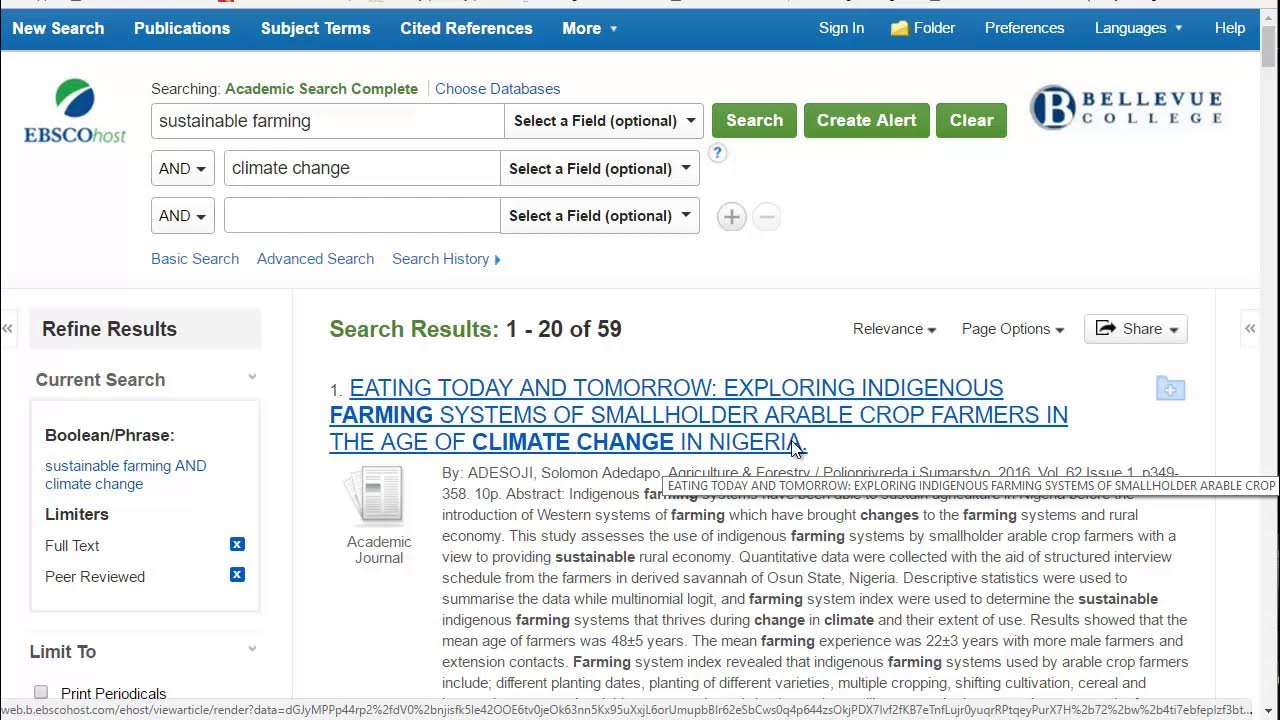The width and height of the screenshot is (1280, 720).
Task: Click the empty third search field
Action: pos(361,215)
